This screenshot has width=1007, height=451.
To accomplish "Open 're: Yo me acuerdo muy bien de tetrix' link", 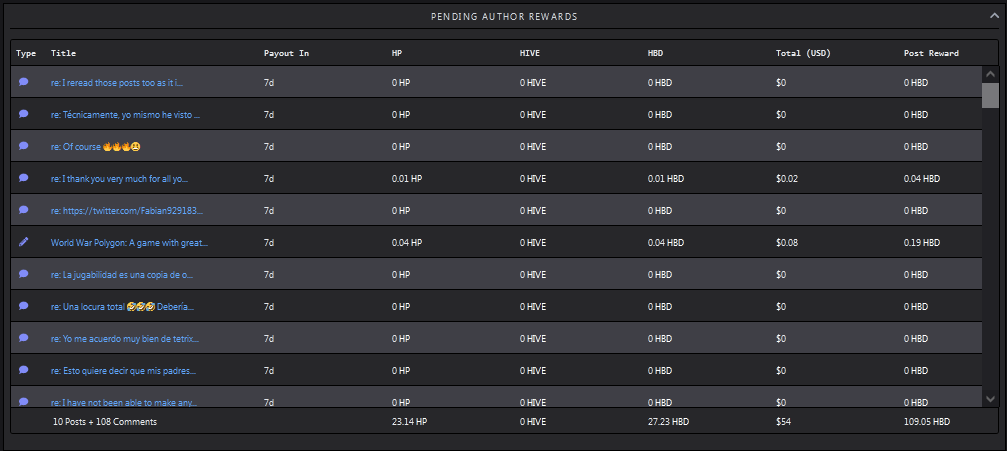I will pos(125,339).
